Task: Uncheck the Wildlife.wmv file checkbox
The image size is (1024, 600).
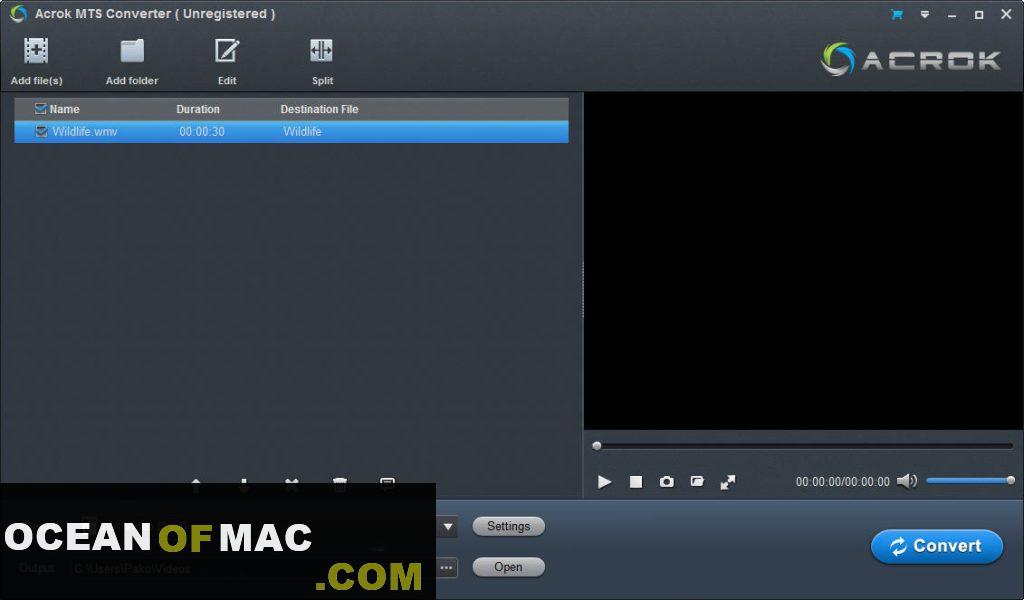Action: coord(41,131)
